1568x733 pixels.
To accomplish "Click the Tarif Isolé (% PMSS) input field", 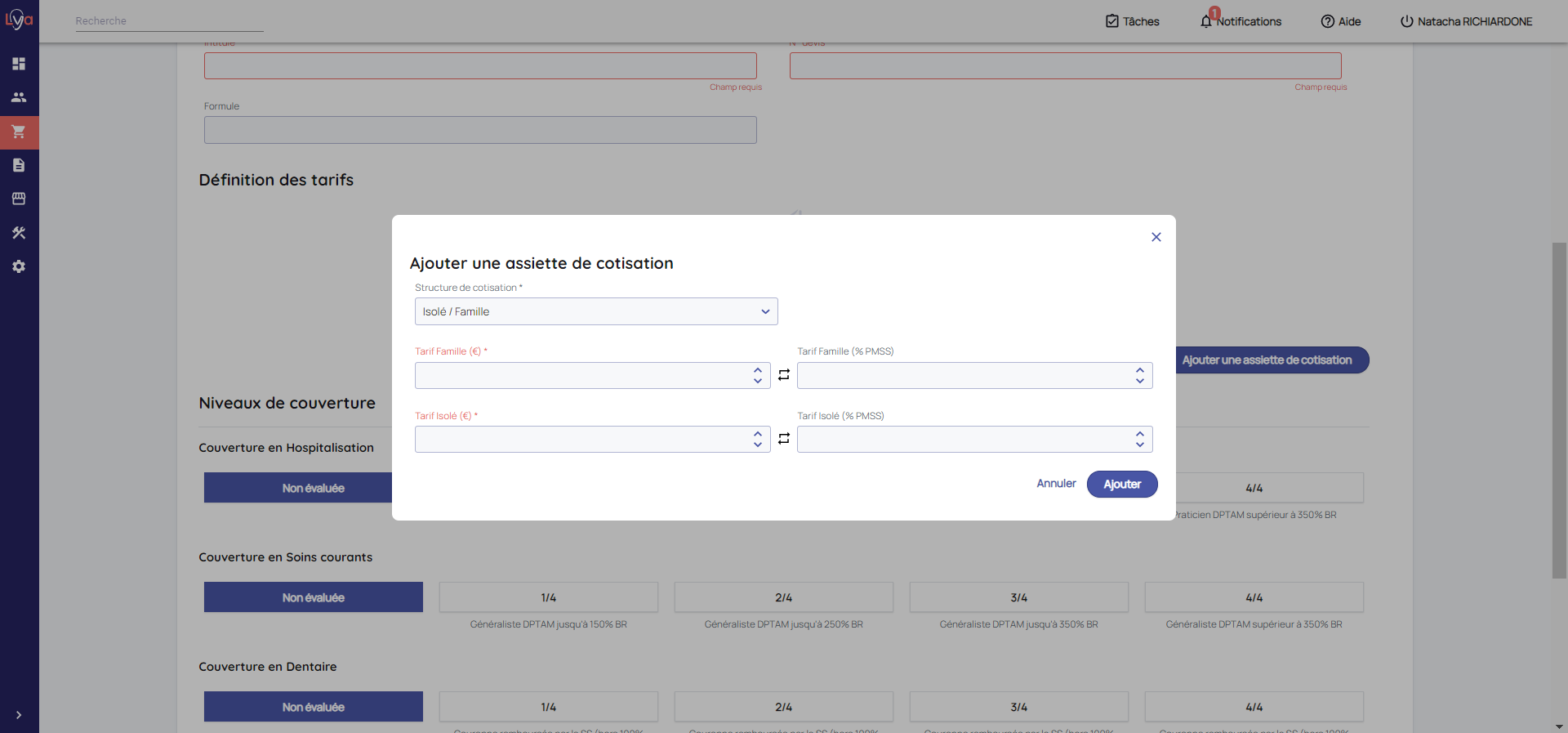I will click(964, 440).
